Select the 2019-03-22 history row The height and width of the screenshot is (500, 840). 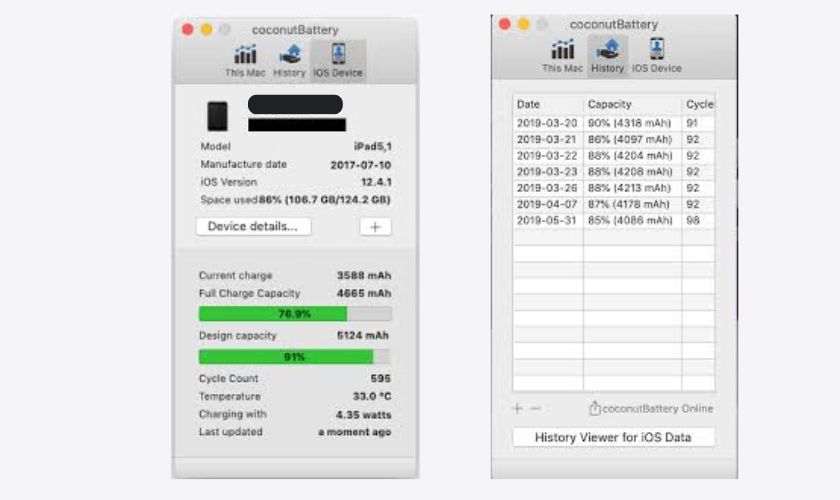[x=613, y=155]
